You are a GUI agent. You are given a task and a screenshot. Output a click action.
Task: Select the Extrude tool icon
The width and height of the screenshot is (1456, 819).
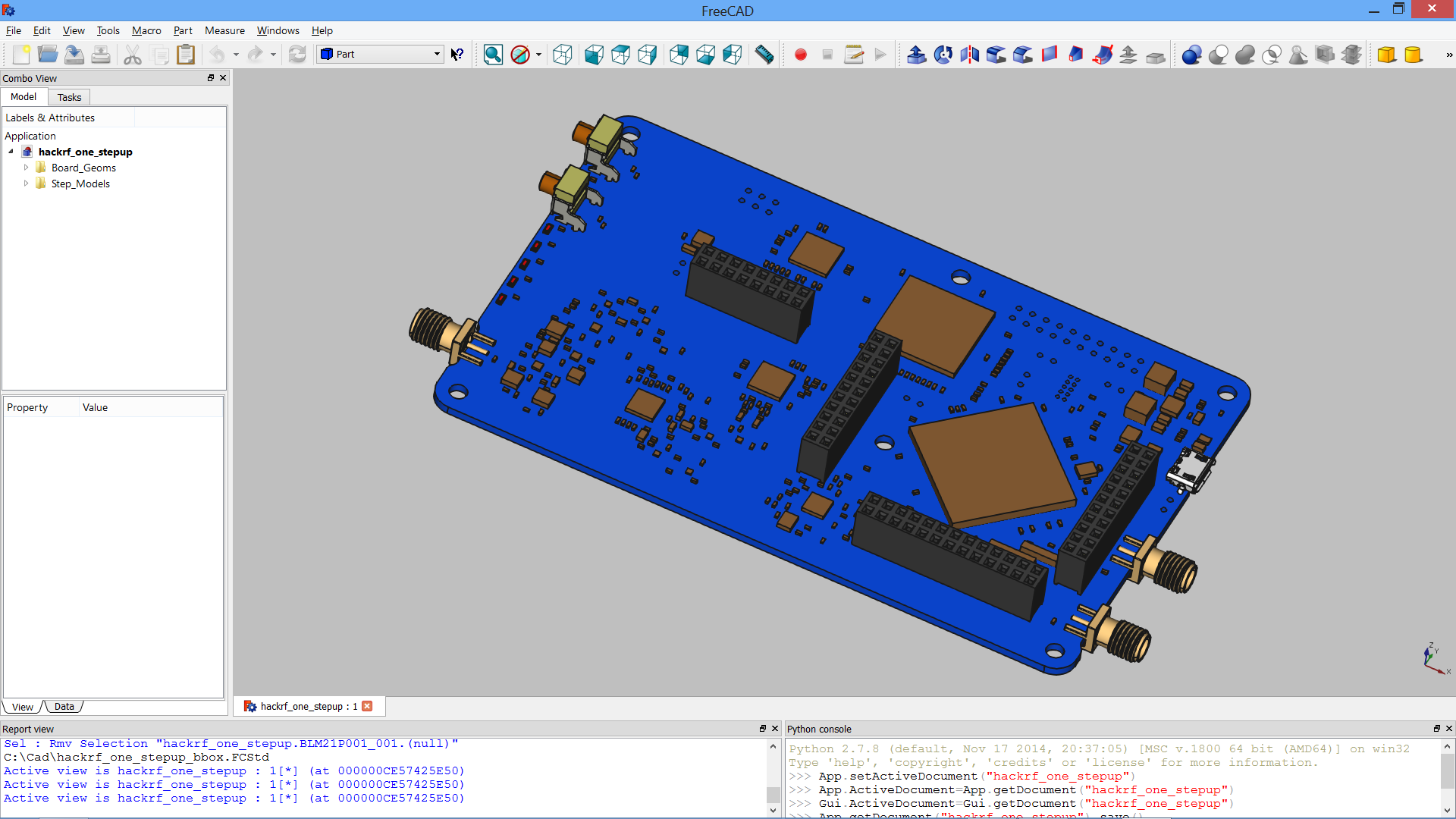click(x=916, y=55)
